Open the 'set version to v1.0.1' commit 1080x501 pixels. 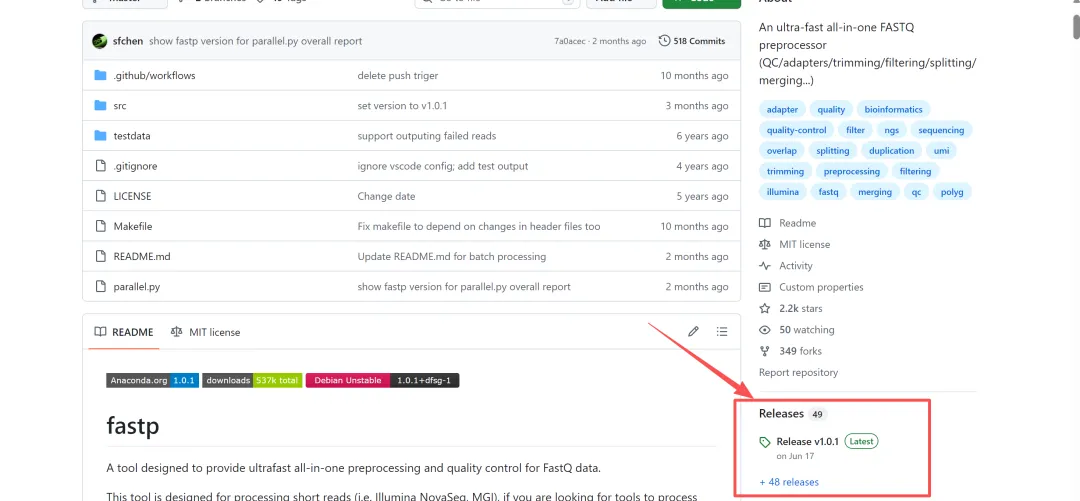(403, 106)
